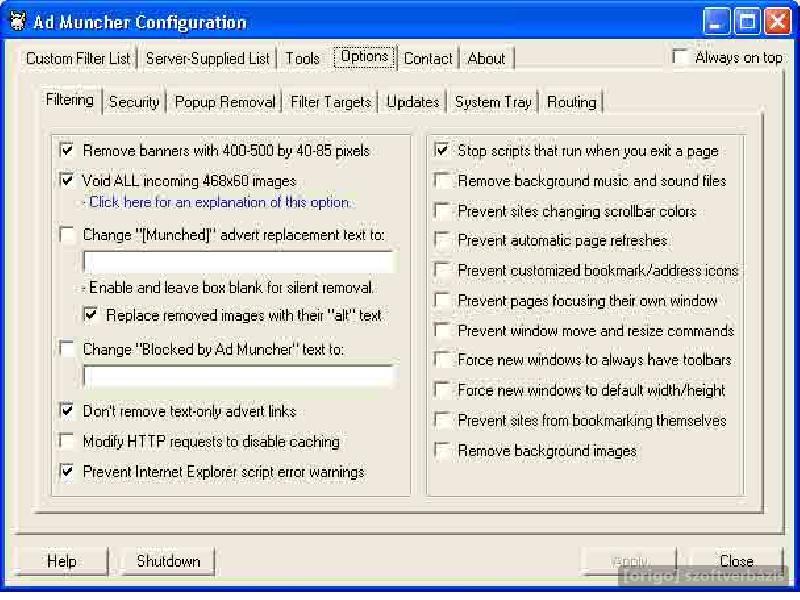The image size is (800, 600).
Task: Switch to the Custom Filter List tab
Action: [x=78, y=58]
